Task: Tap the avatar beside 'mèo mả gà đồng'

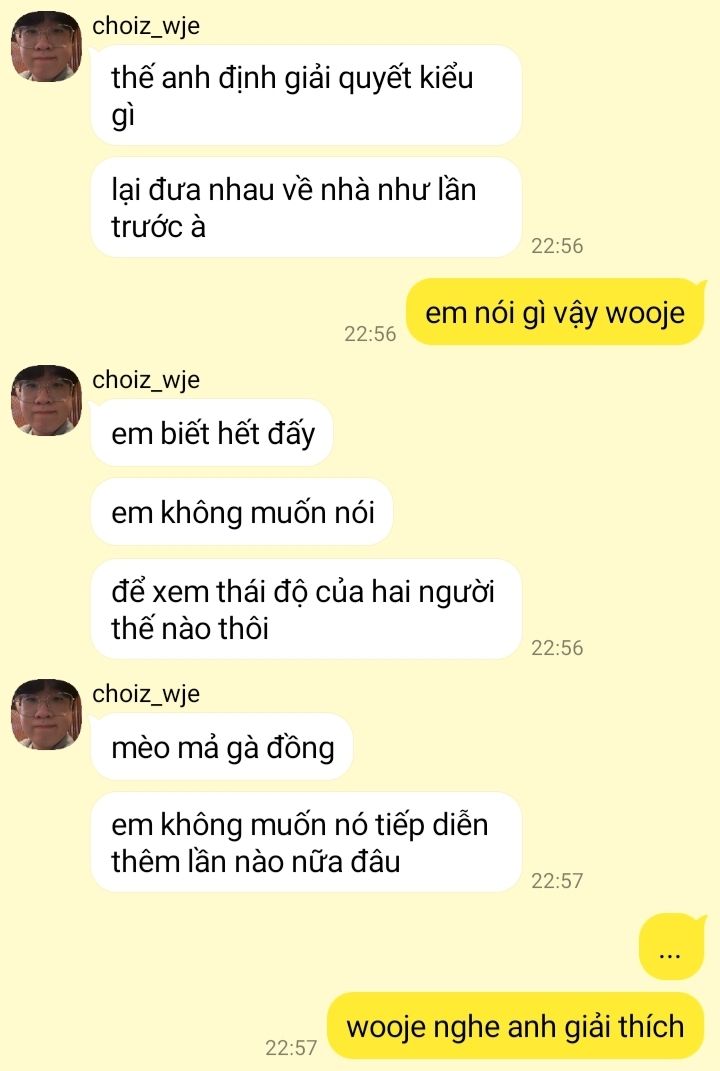Action: tap(46, 714)
